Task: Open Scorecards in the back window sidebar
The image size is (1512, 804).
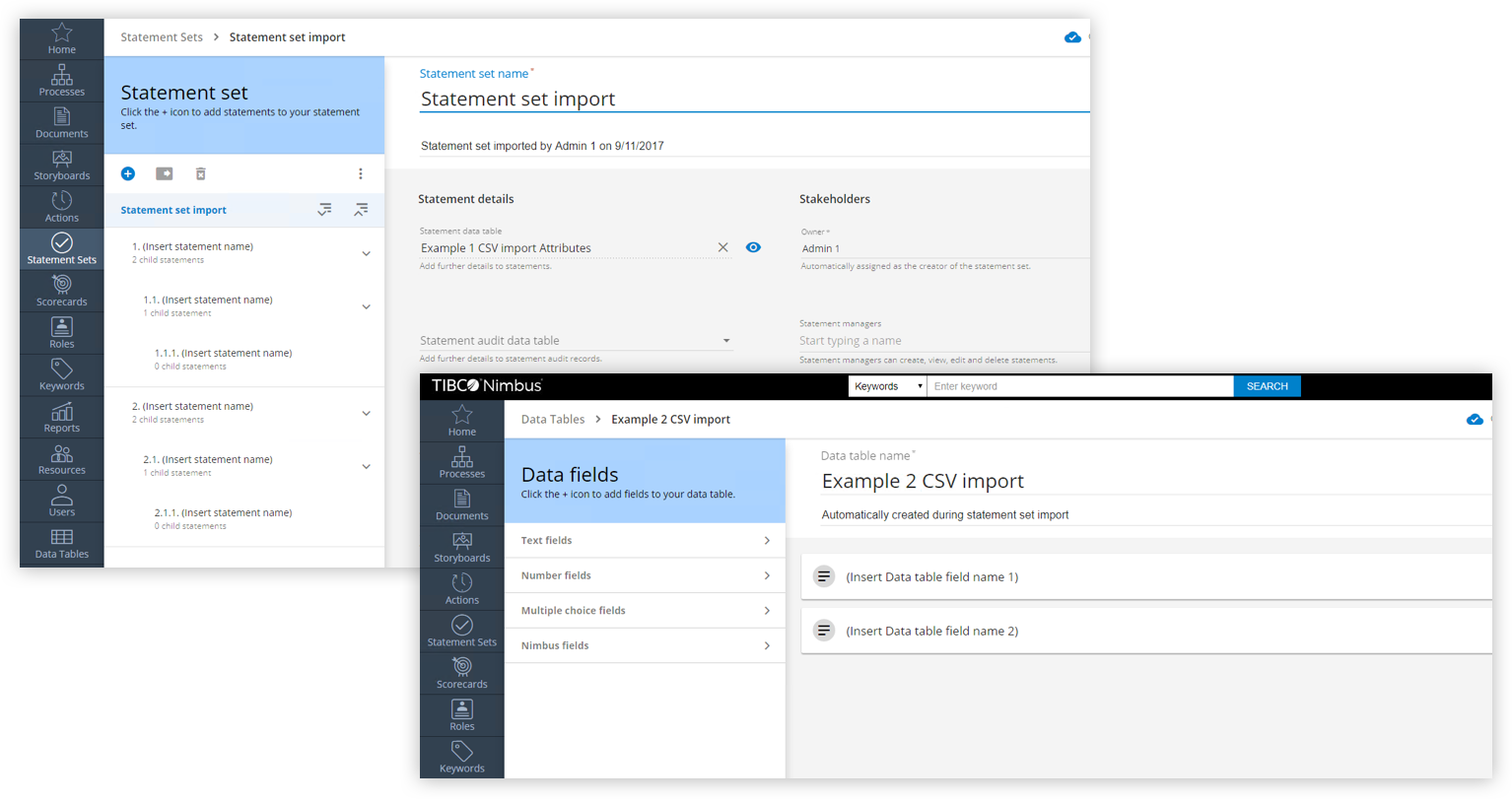Action: pyautogui.click(x=61, y=292)
